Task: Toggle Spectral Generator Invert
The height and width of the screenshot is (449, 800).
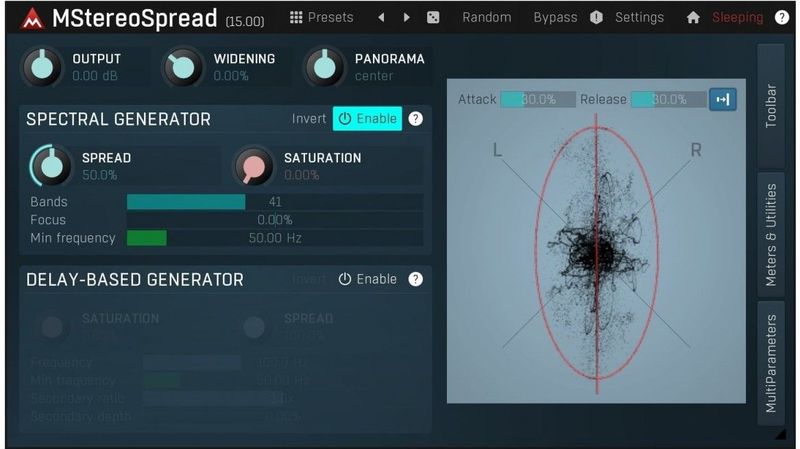Action: pos(309,119)
